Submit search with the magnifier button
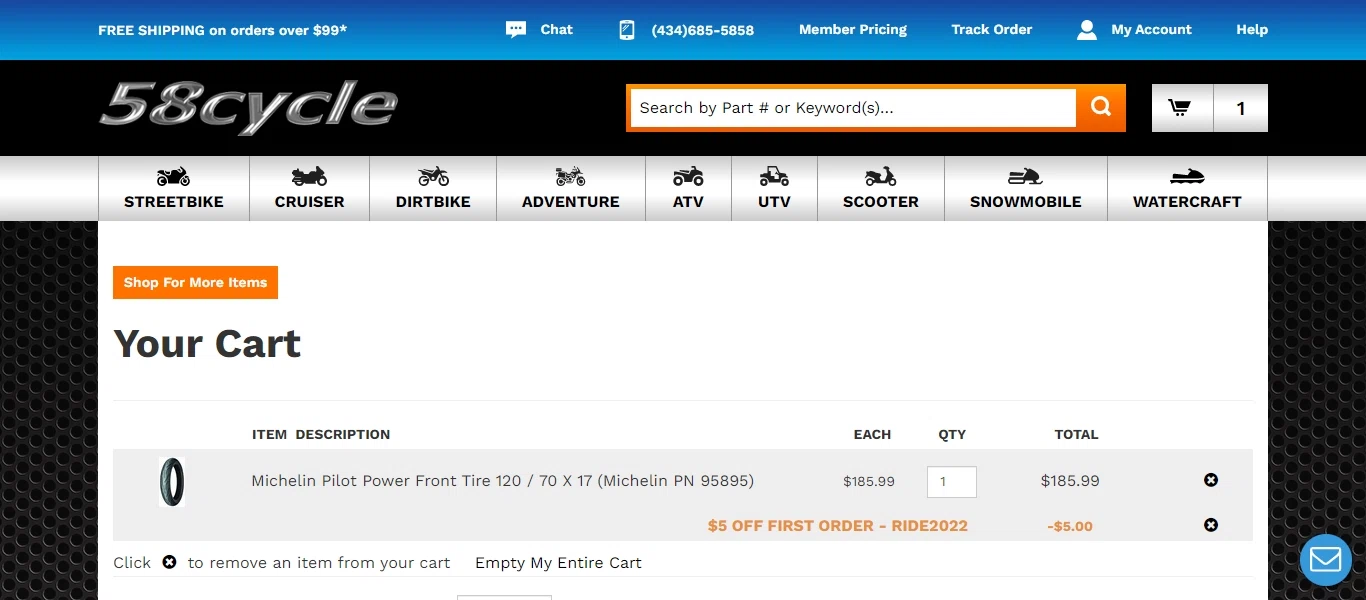The width and height of the screenshot is (1366, 600). (1101, 107)
